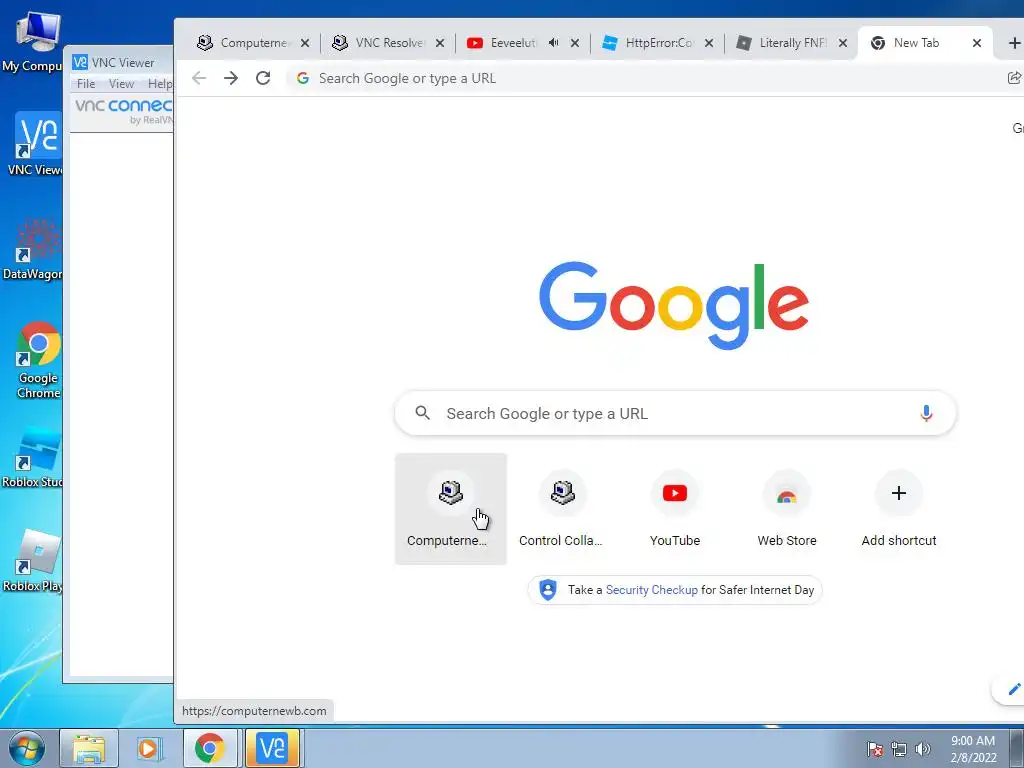Click the network icon in the system tray
Image resolution: width=1024 pixels, height=768 pixels.
click(899, 749)
